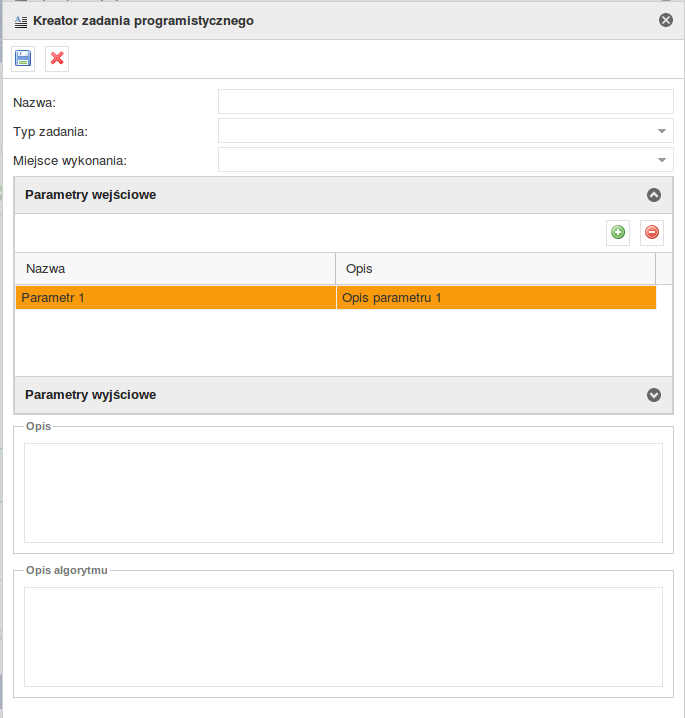This screenshot has width=685, height=718.
Task: Focus the Nazwa text field
Action: [x=446, y=102]
